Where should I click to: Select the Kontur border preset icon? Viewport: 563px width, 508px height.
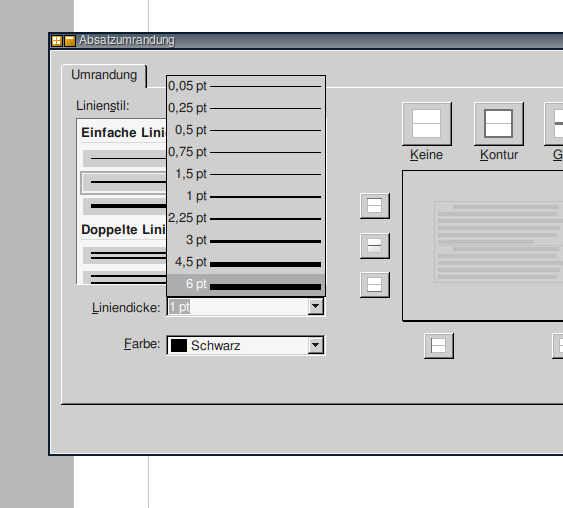coord(499,124)
